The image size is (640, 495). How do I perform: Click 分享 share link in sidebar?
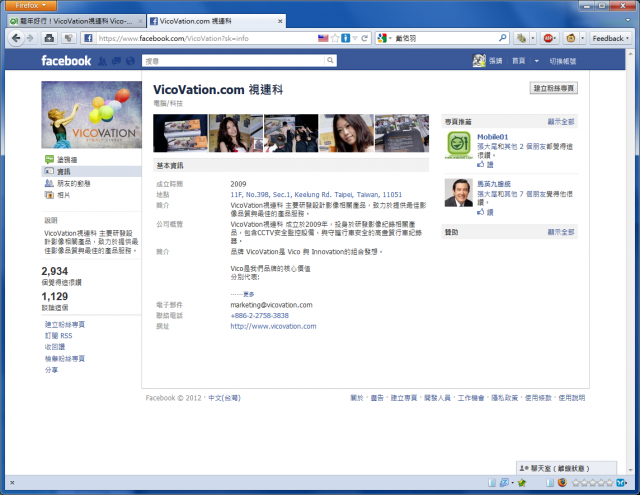pyautogui.click(x=51, y=370)
